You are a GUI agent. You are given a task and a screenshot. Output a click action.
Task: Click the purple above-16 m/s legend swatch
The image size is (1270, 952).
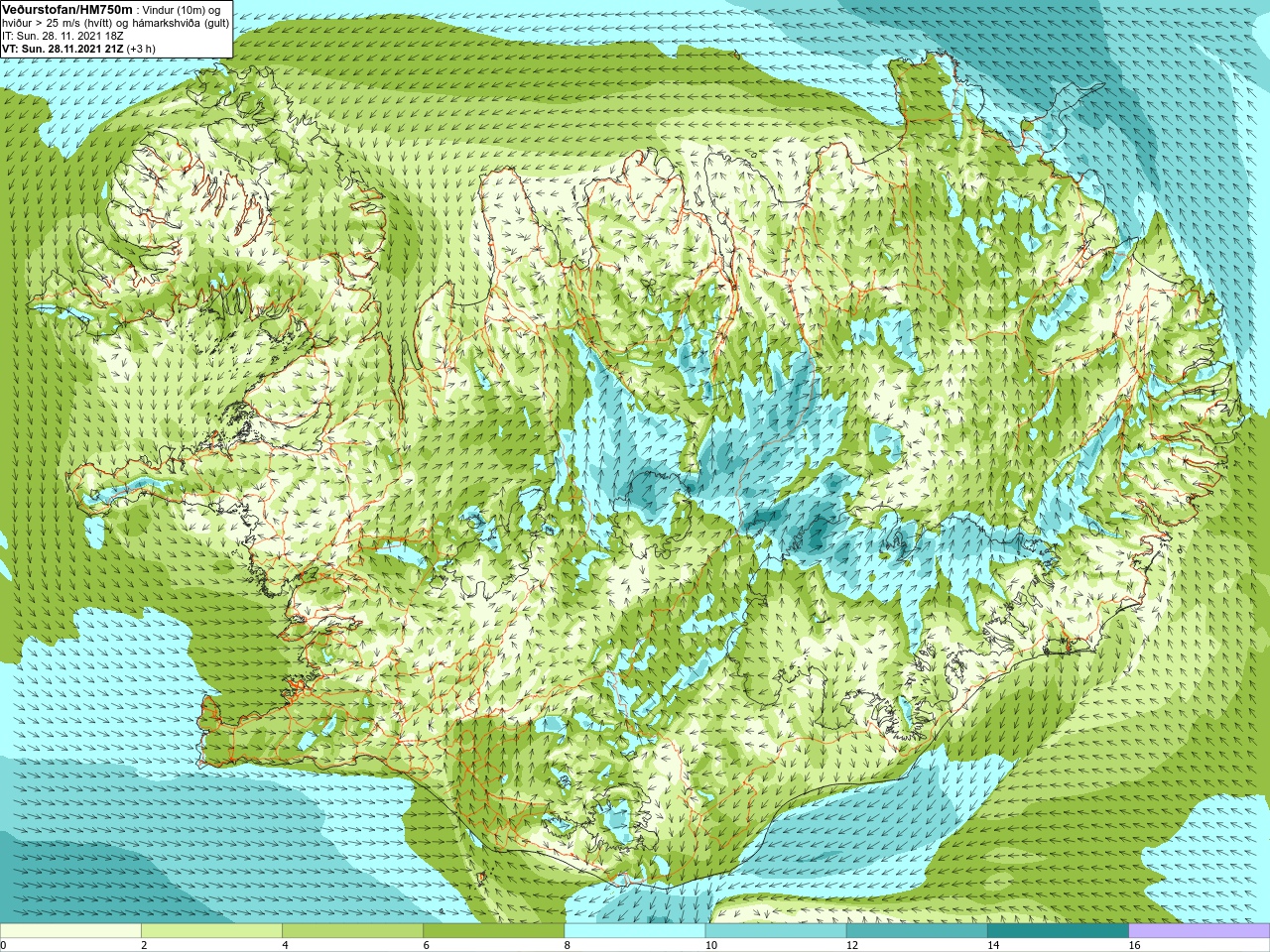pyautogui.click(x=1200, y=930)
